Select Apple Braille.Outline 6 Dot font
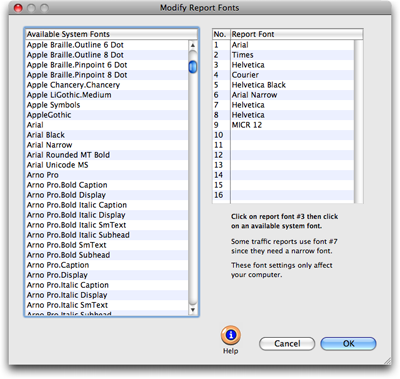400x379 pixels. point(107,45)
